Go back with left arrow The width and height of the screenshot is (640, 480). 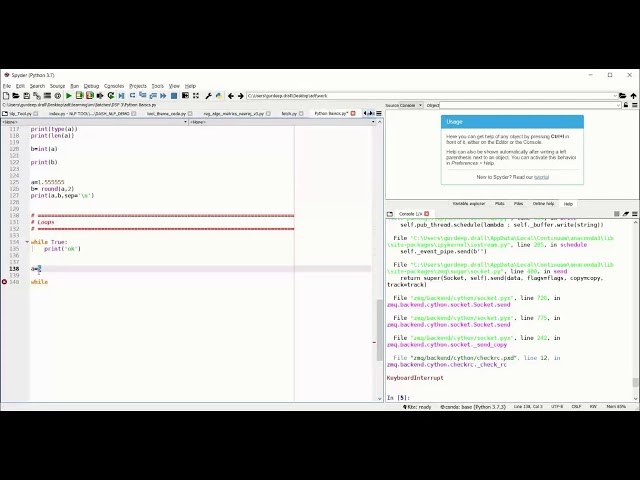point(231,96)
